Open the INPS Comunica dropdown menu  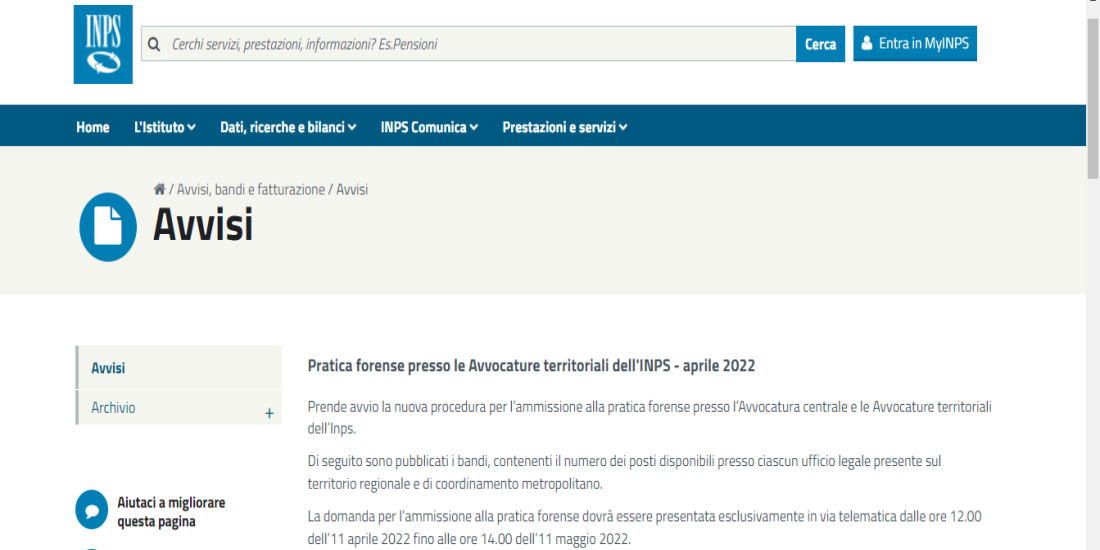[x=429, y=127]
